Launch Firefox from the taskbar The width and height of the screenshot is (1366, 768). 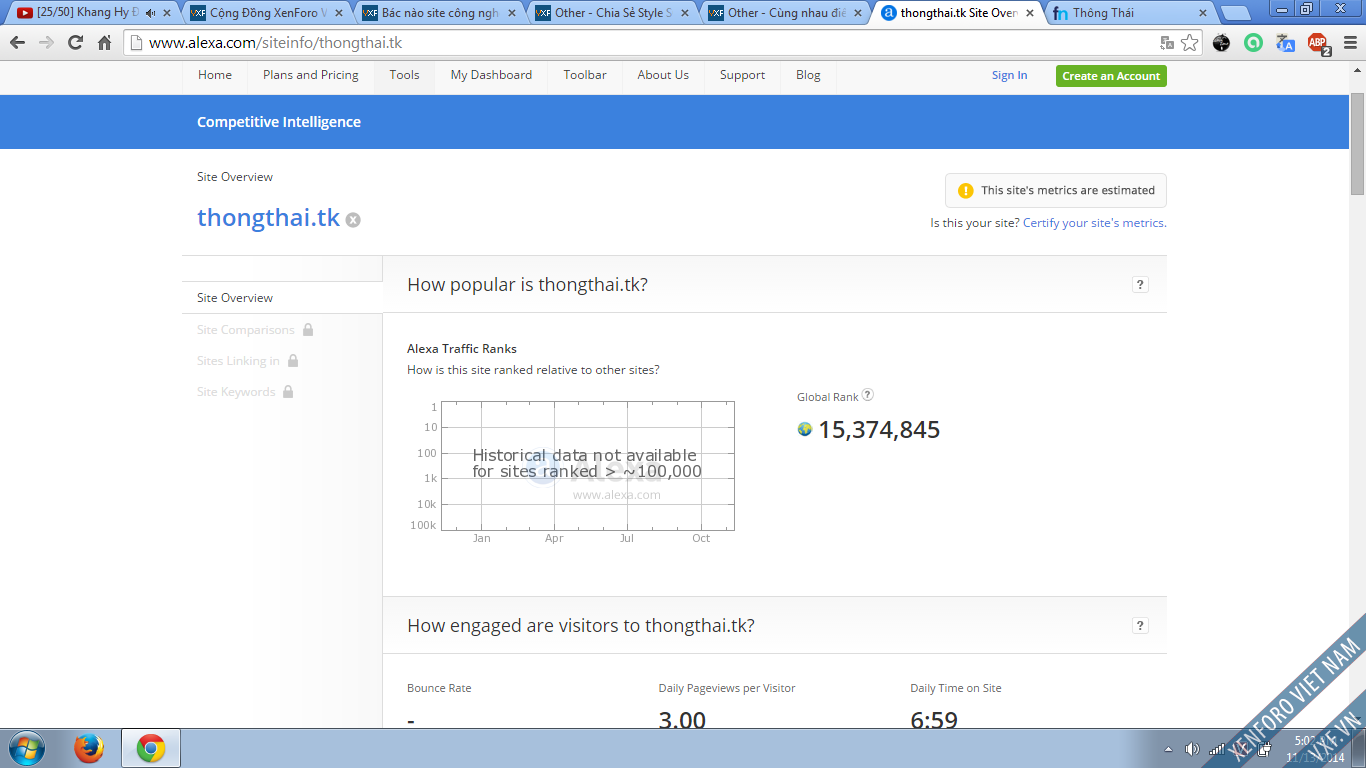tap(89, 748)
